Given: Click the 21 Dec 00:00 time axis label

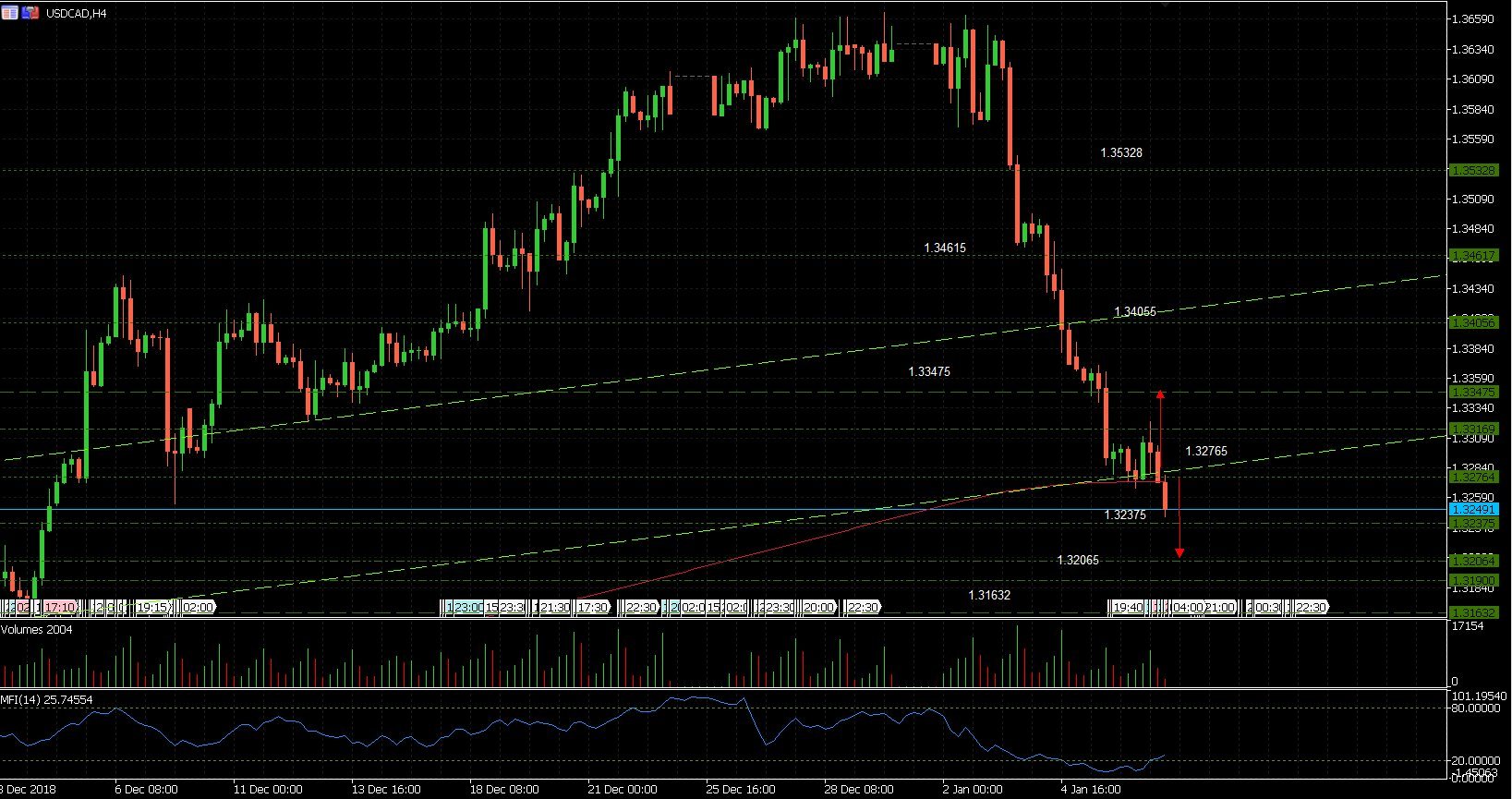Looking at the screenshot, I should (x=623, y=789).
